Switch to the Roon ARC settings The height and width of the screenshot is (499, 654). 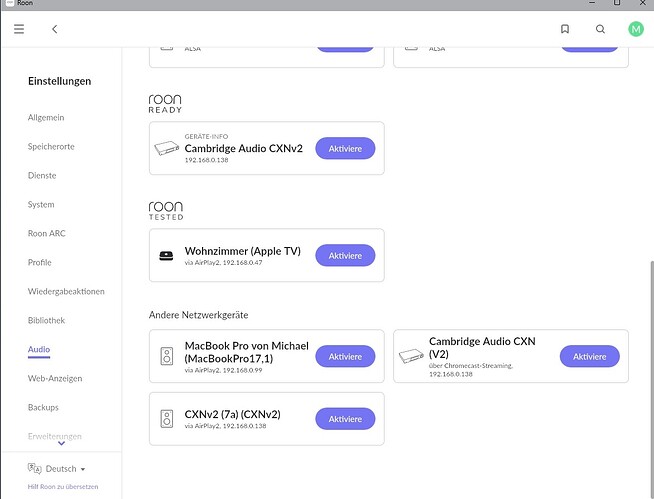[x=48, y=233]
